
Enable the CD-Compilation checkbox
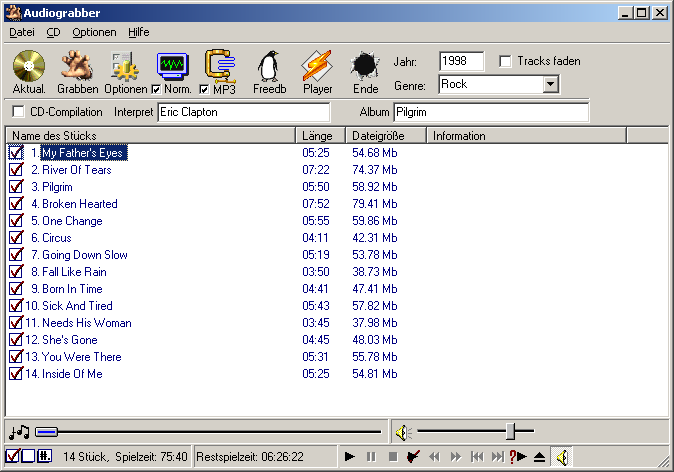point(18,112)
